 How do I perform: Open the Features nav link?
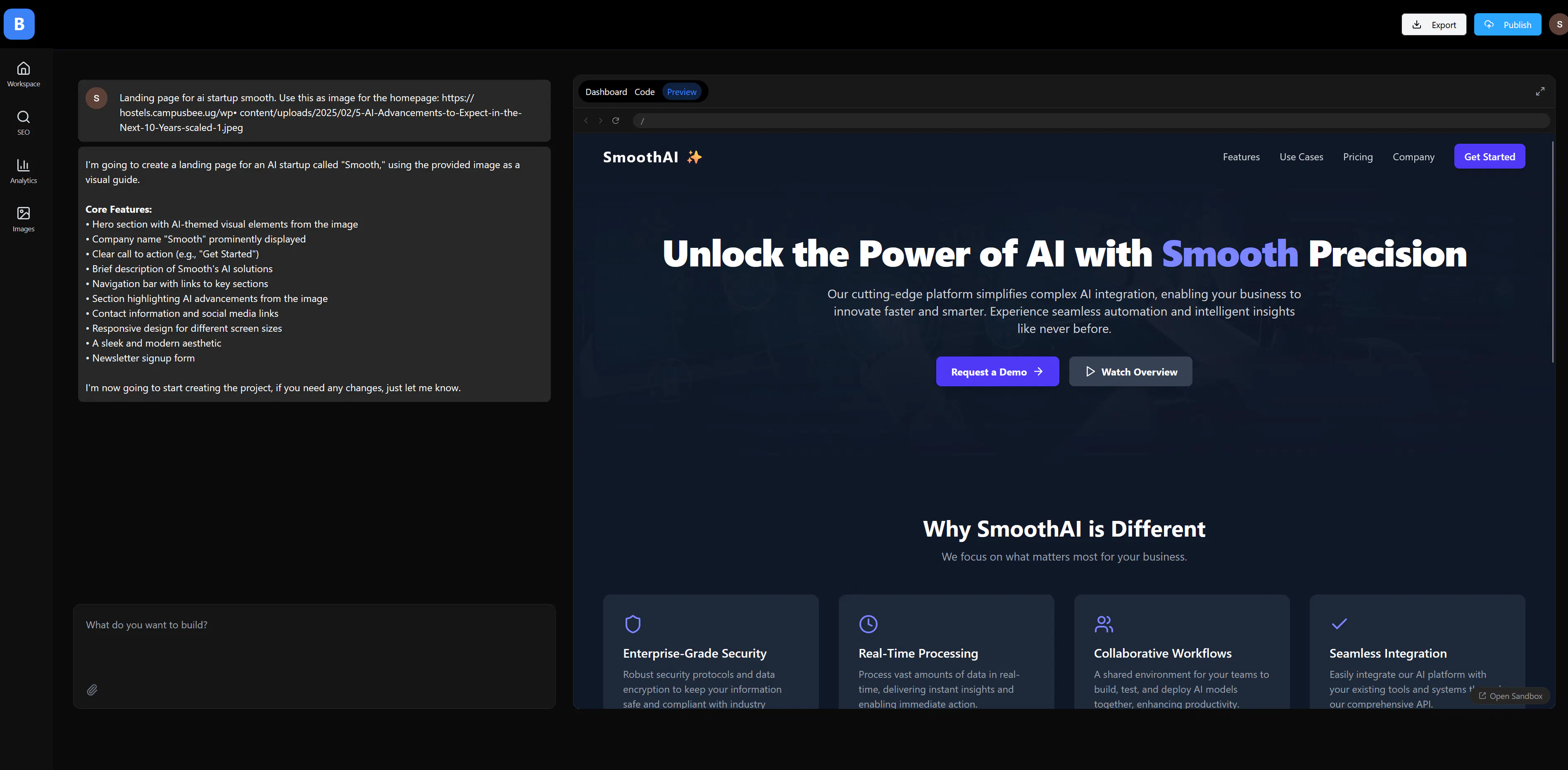point(1242,157)
